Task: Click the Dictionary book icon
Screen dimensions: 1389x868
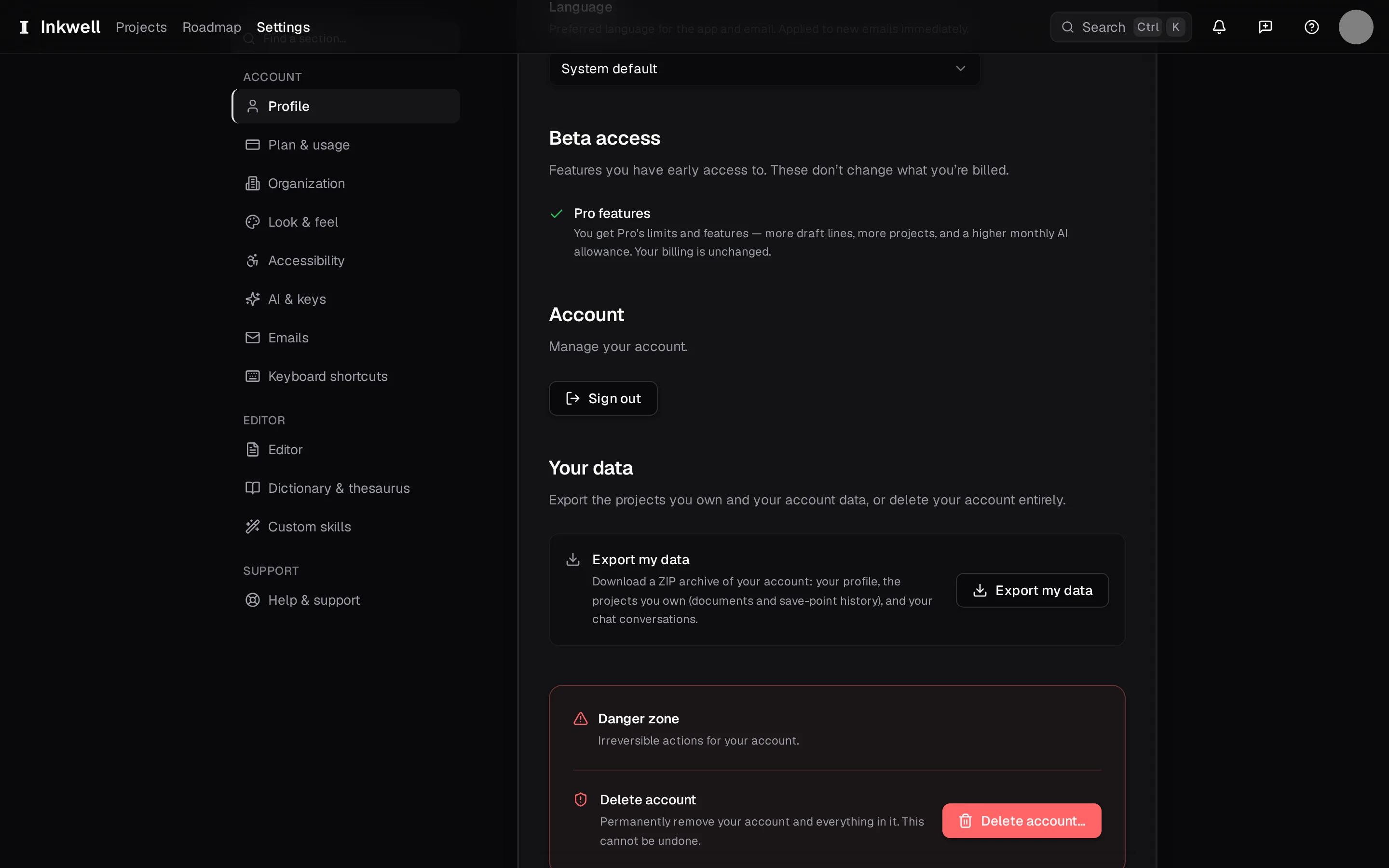Action: tap(253, 488)
